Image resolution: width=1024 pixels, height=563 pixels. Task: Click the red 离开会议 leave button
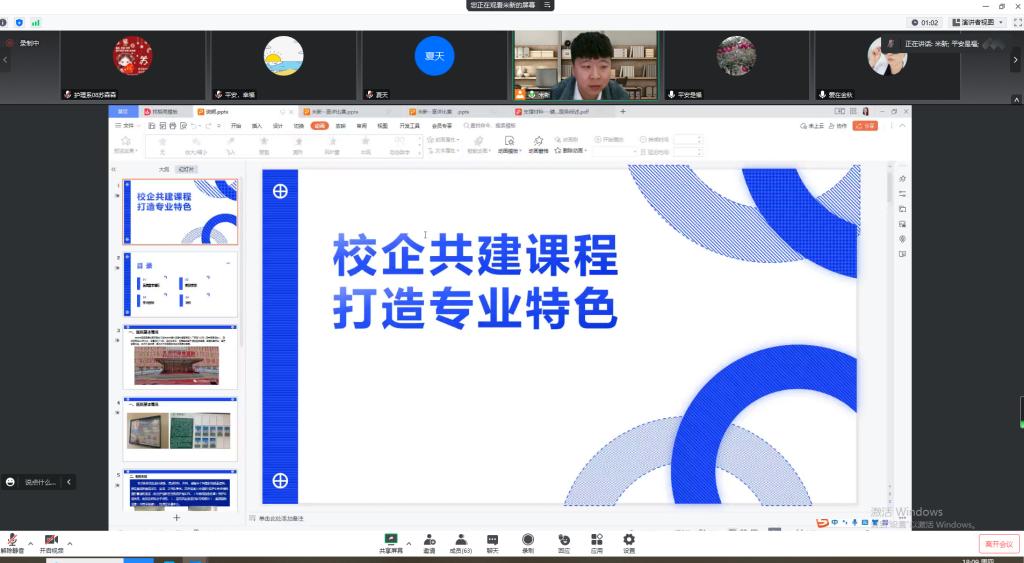click(x=998, y=544)
